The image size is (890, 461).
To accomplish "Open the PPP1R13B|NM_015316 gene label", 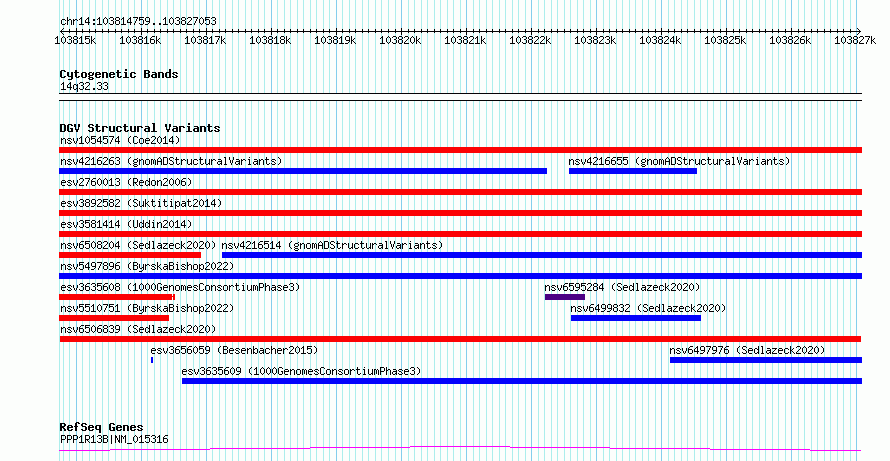I will [x=114, y=439].
